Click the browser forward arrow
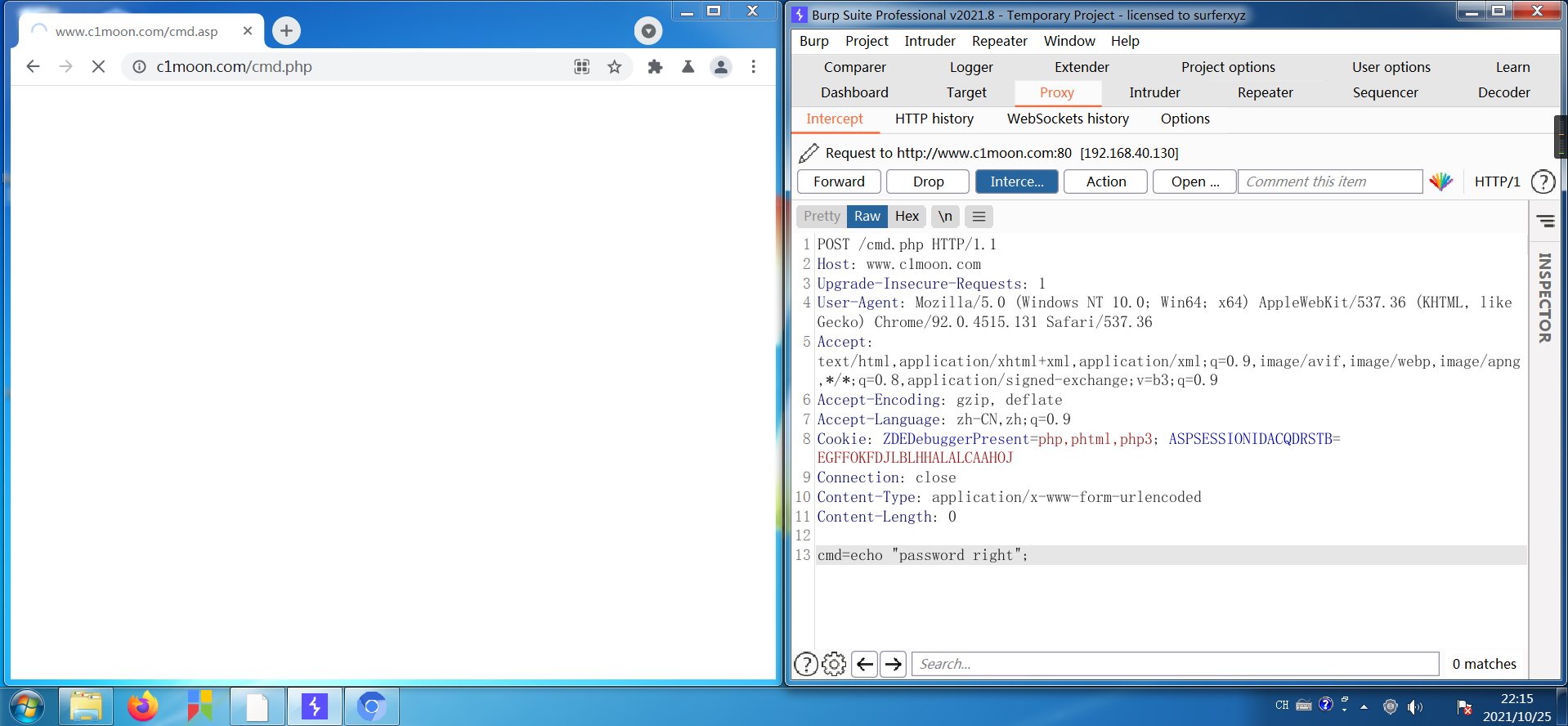Viewport: 1568px width, 726px height. pos(66,66)
